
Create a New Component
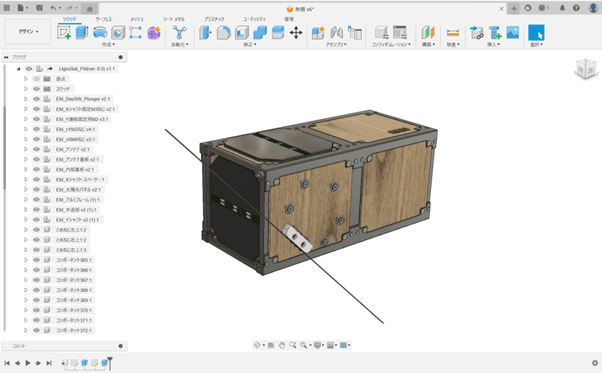coord(318,33)
